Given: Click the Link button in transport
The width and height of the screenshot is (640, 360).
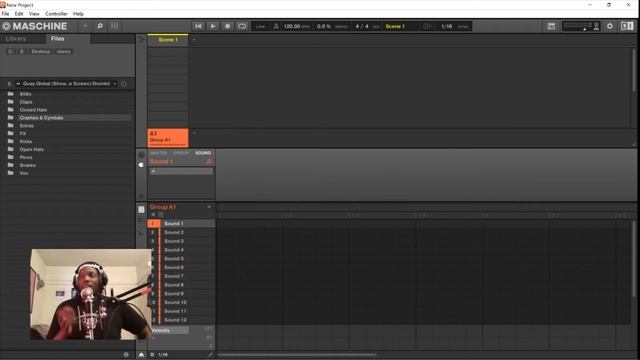Looking at the screenshot, I should [x=260, y=27].
